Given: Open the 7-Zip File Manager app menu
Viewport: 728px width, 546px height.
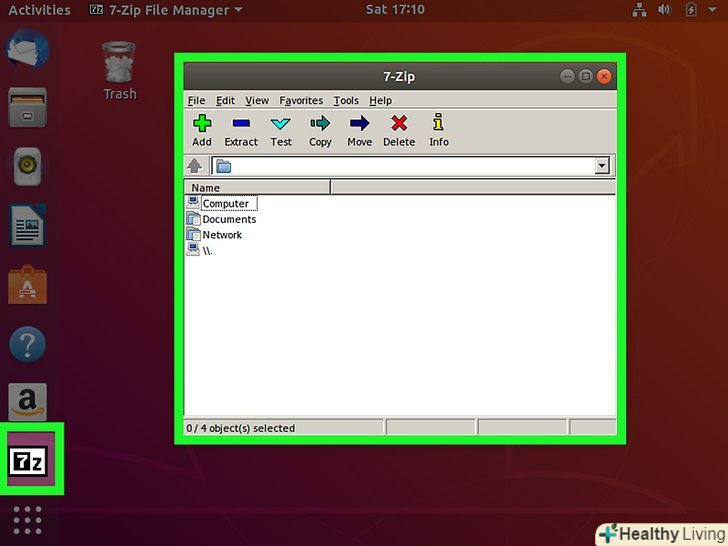Looking at the screenshot, I should (x=166, y=10).
